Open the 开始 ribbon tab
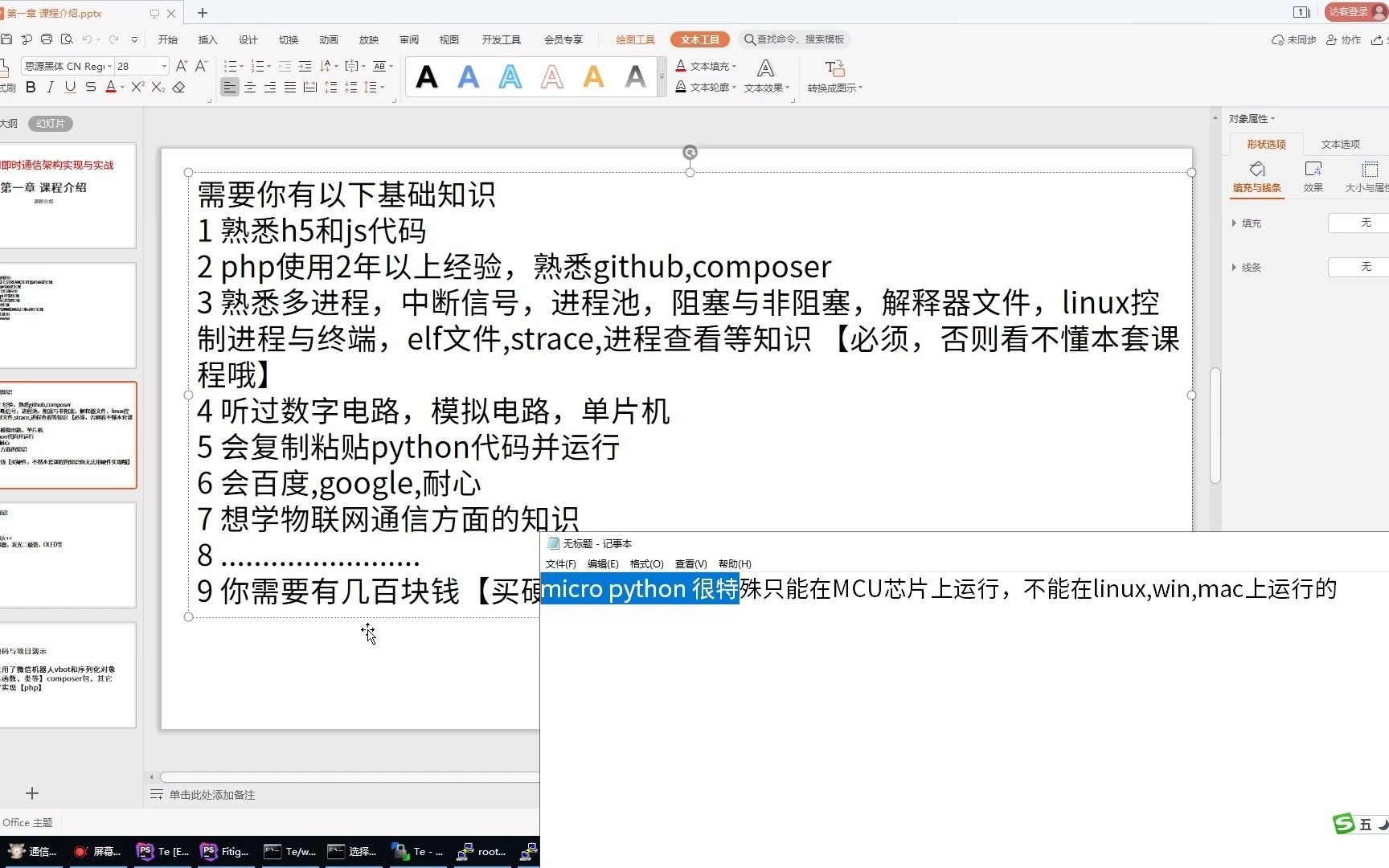This screenshot has height=868, width=1389. tap(168, 39)
